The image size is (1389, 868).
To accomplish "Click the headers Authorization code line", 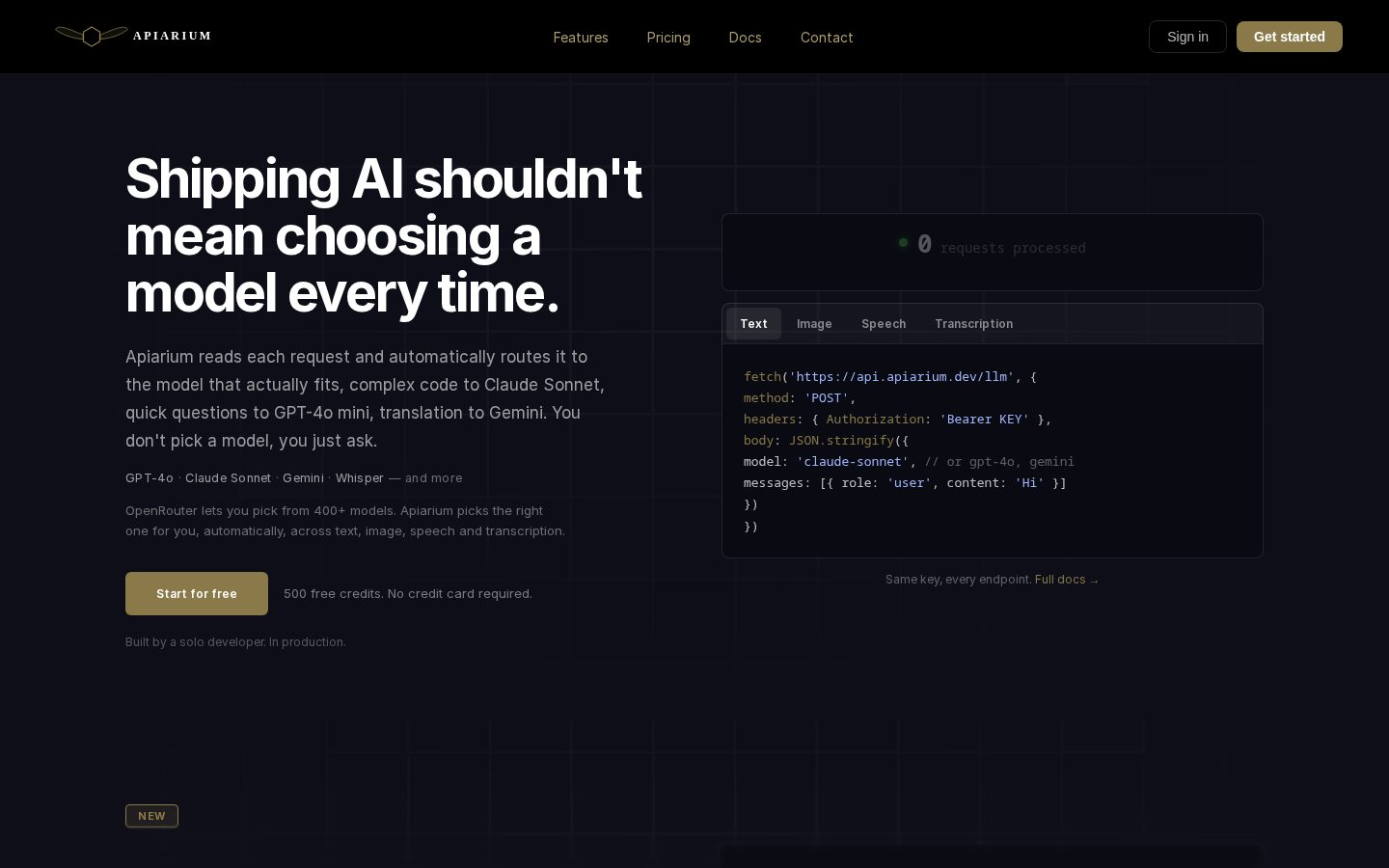I will [x=898, y=420].
